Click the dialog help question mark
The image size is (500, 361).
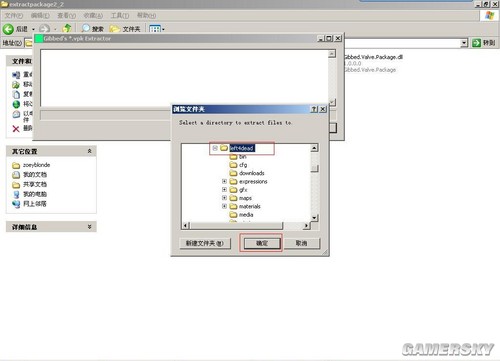(314, 109)
